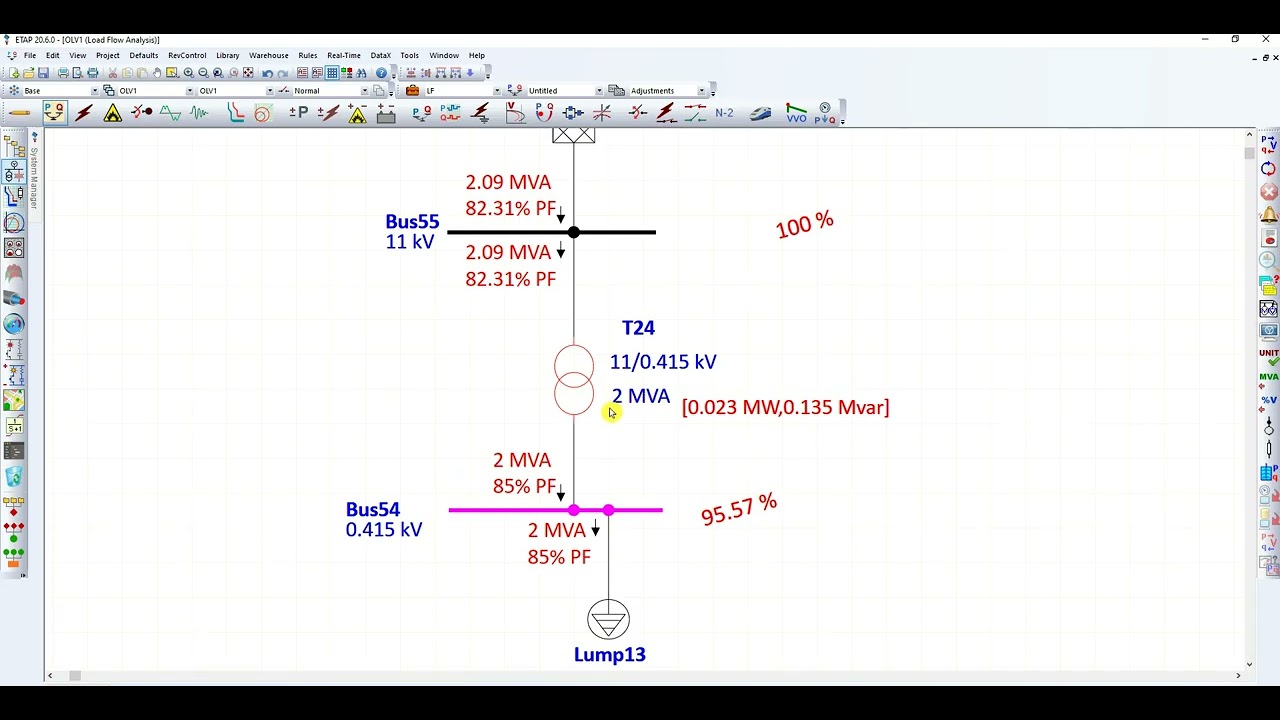This screenshot has width=1280, height=720.
Task: Open the VVO optimization mode icon
Action: click(796, 113)
